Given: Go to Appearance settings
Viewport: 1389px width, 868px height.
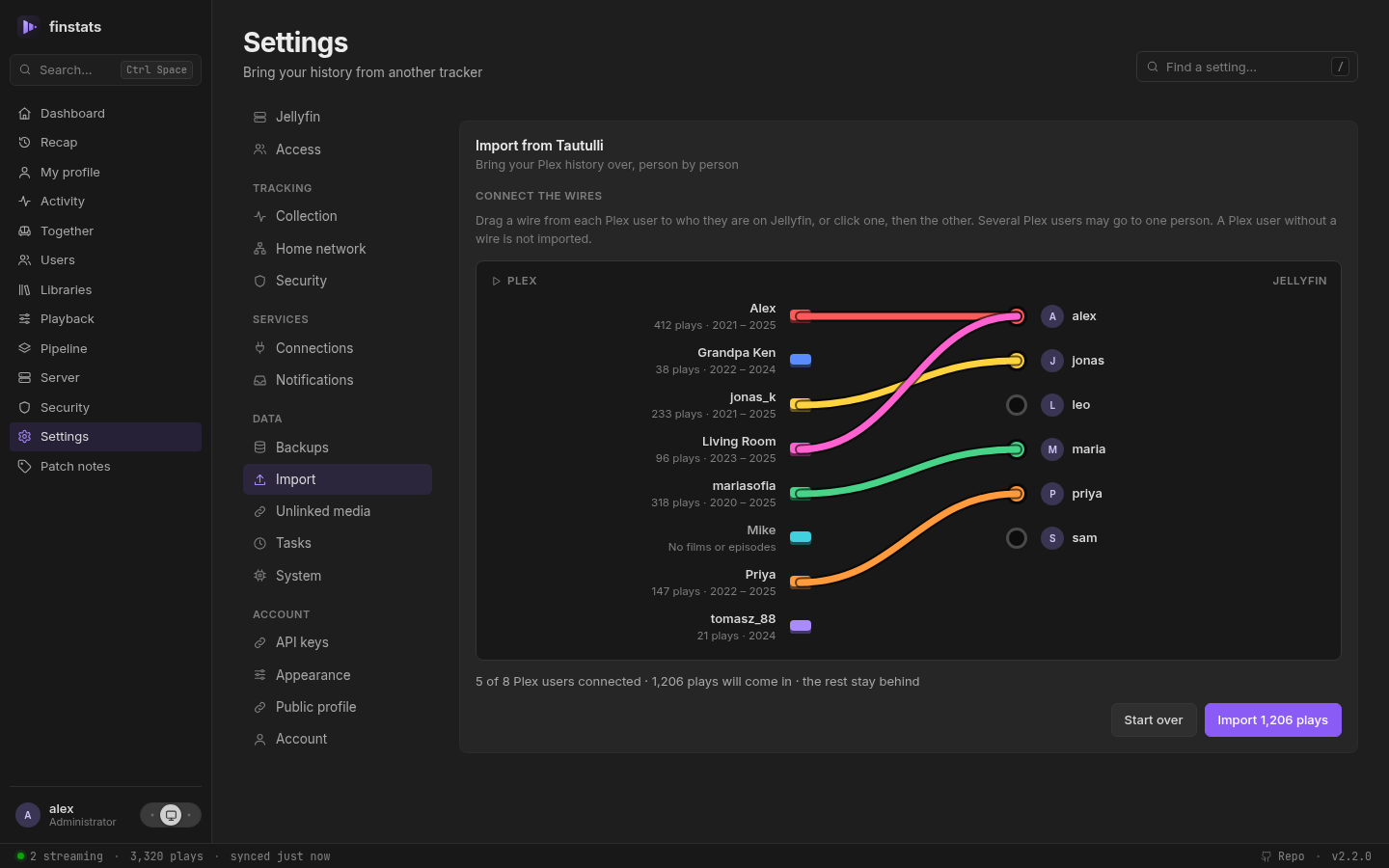Looking at the screenshot, I should [338, 675].
